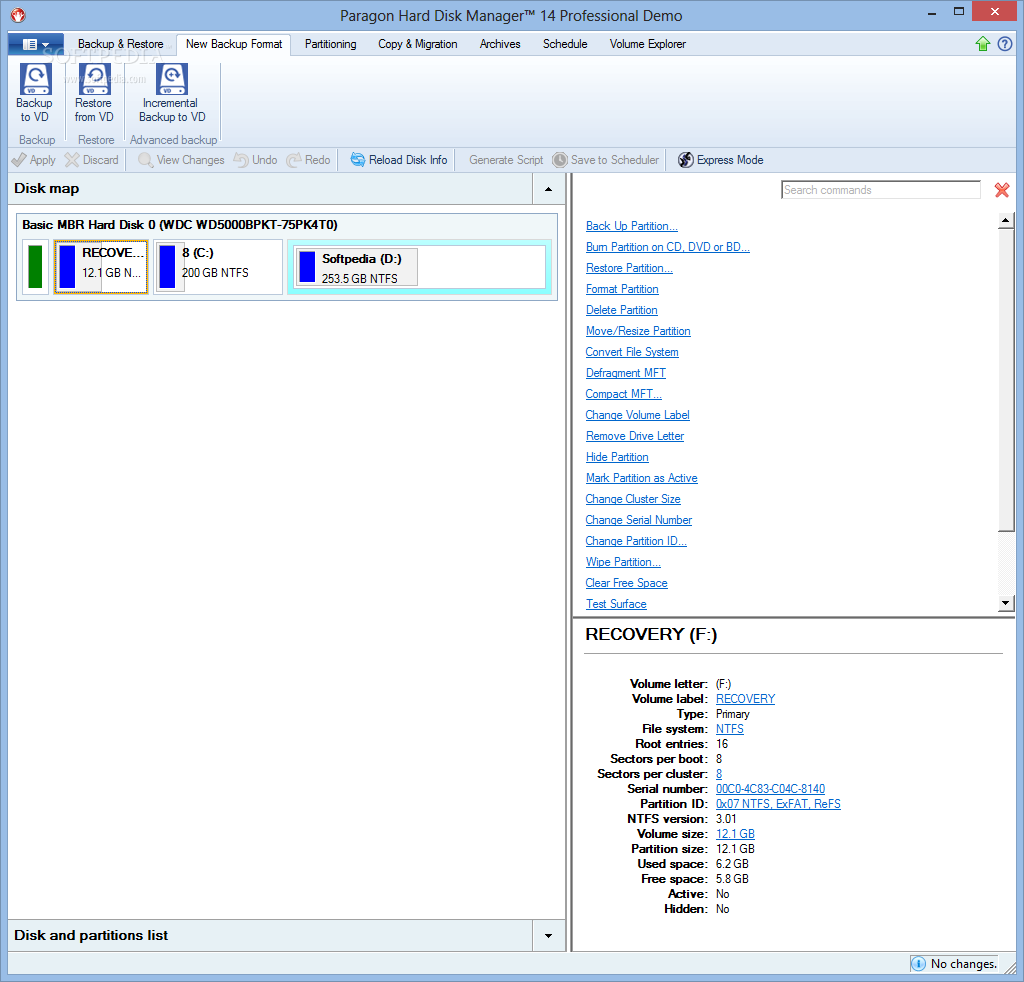The width and height of the screenshot is (1024, 982).
Task: Click the Compact MFT link
Action: click(x=623, y=394)
